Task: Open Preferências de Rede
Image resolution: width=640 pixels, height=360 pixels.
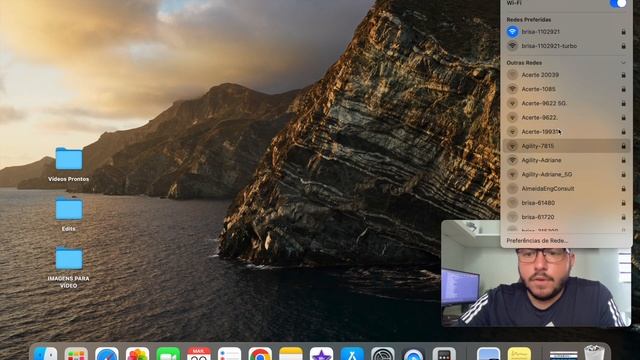Action: point(537,241)
